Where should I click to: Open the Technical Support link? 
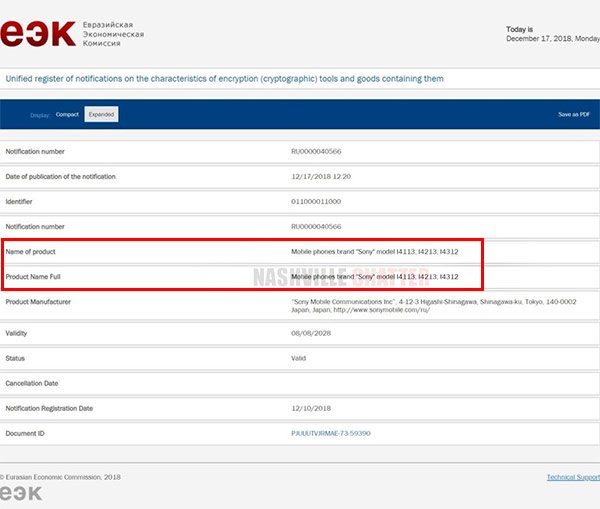[x=573, y=477]
